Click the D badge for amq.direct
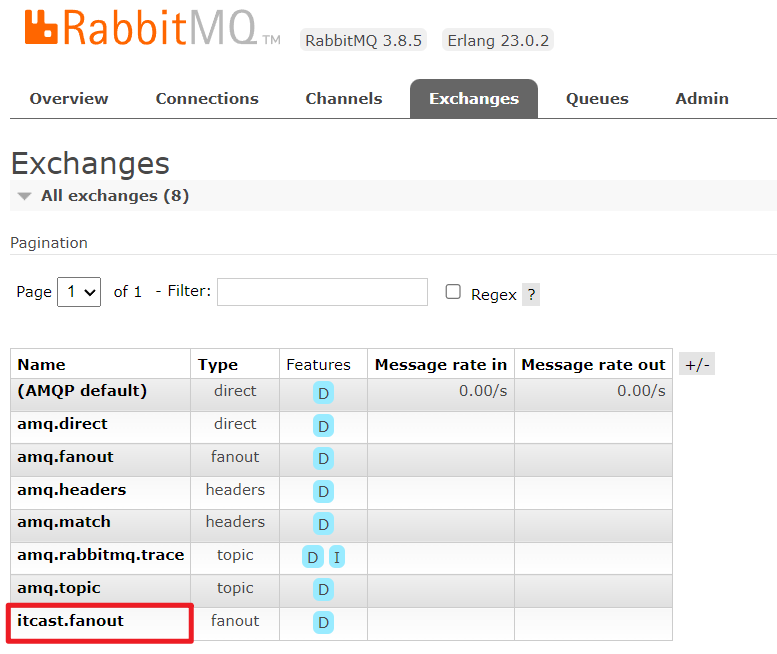777x654 pixels. 323,426
